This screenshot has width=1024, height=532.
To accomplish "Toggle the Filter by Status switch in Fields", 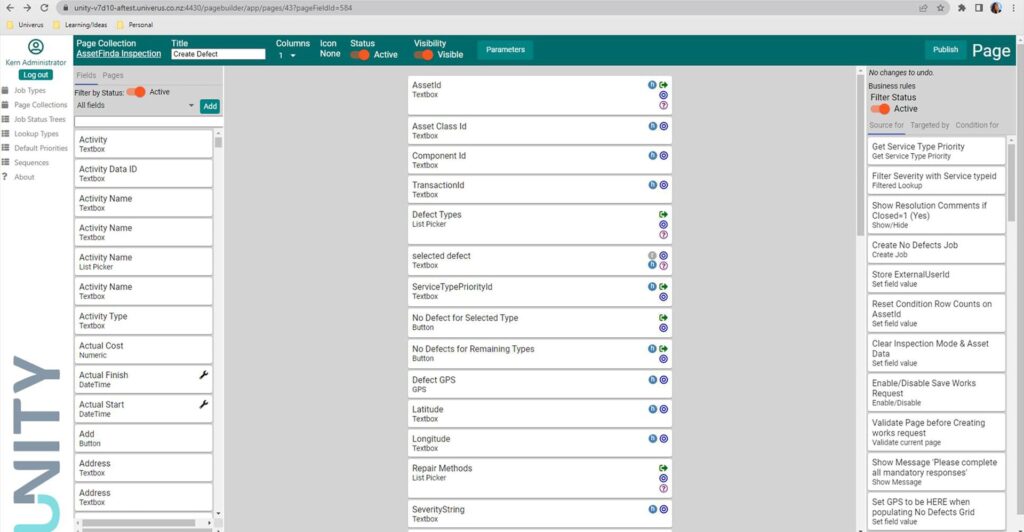I will [x=135, y=92].
